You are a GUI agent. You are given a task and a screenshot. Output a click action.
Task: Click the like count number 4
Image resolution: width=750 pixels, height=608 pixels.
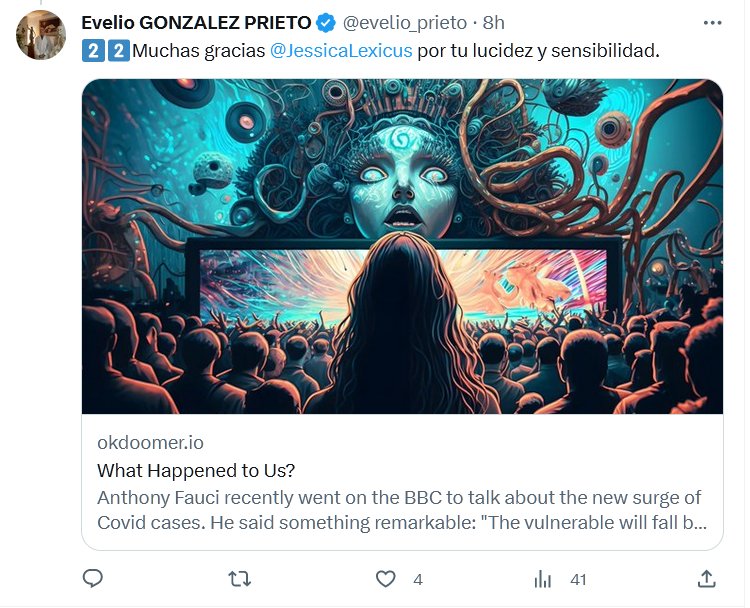coord(418,579)
